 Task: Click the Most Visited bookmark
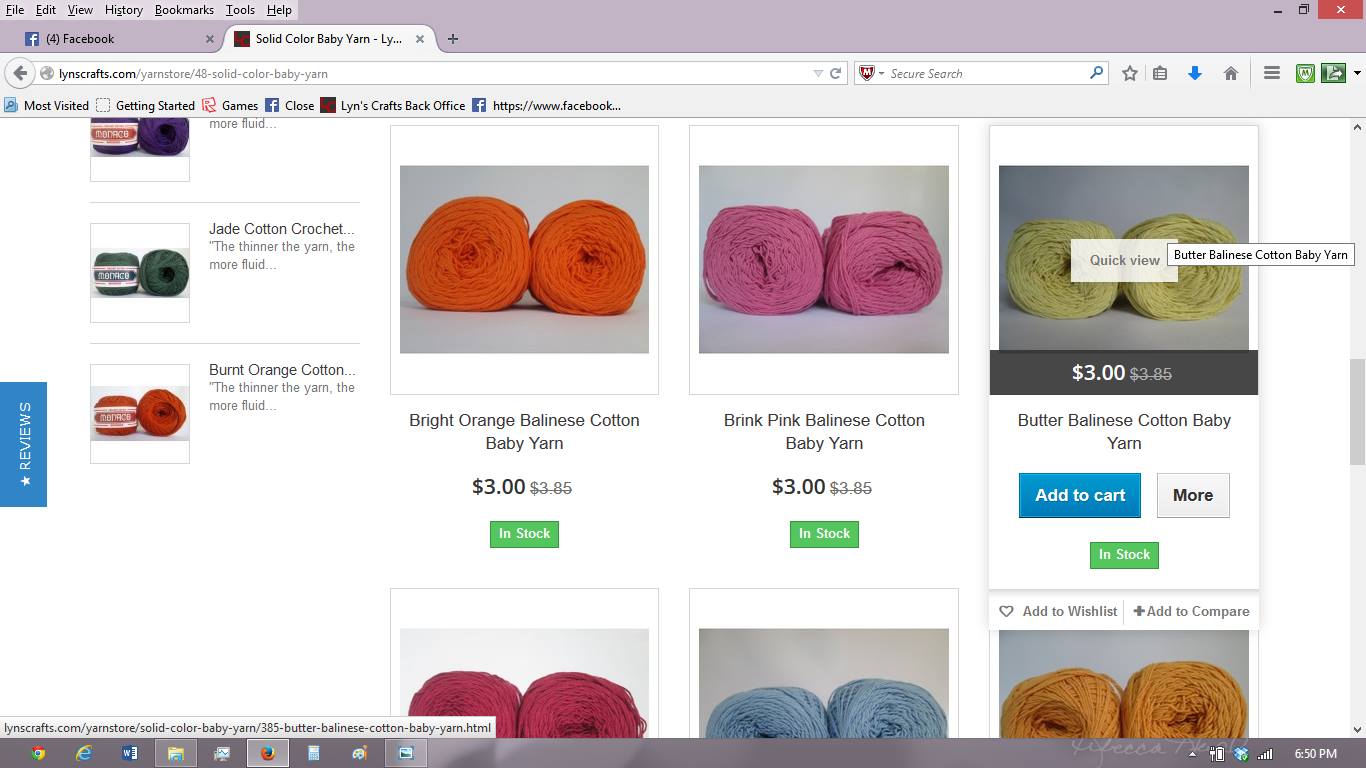[46, 105]
